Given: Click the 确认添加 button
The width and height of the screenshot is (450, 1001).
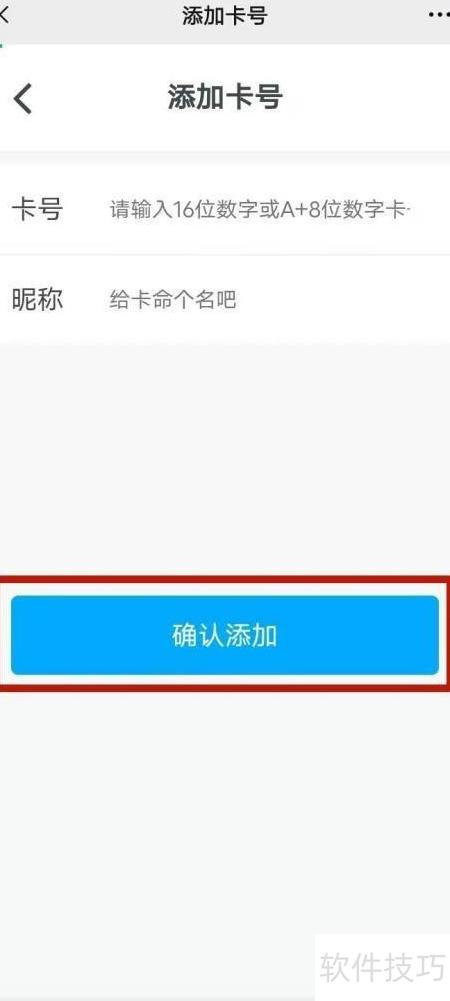Looking at the screenshot, I should coord(225,635).
